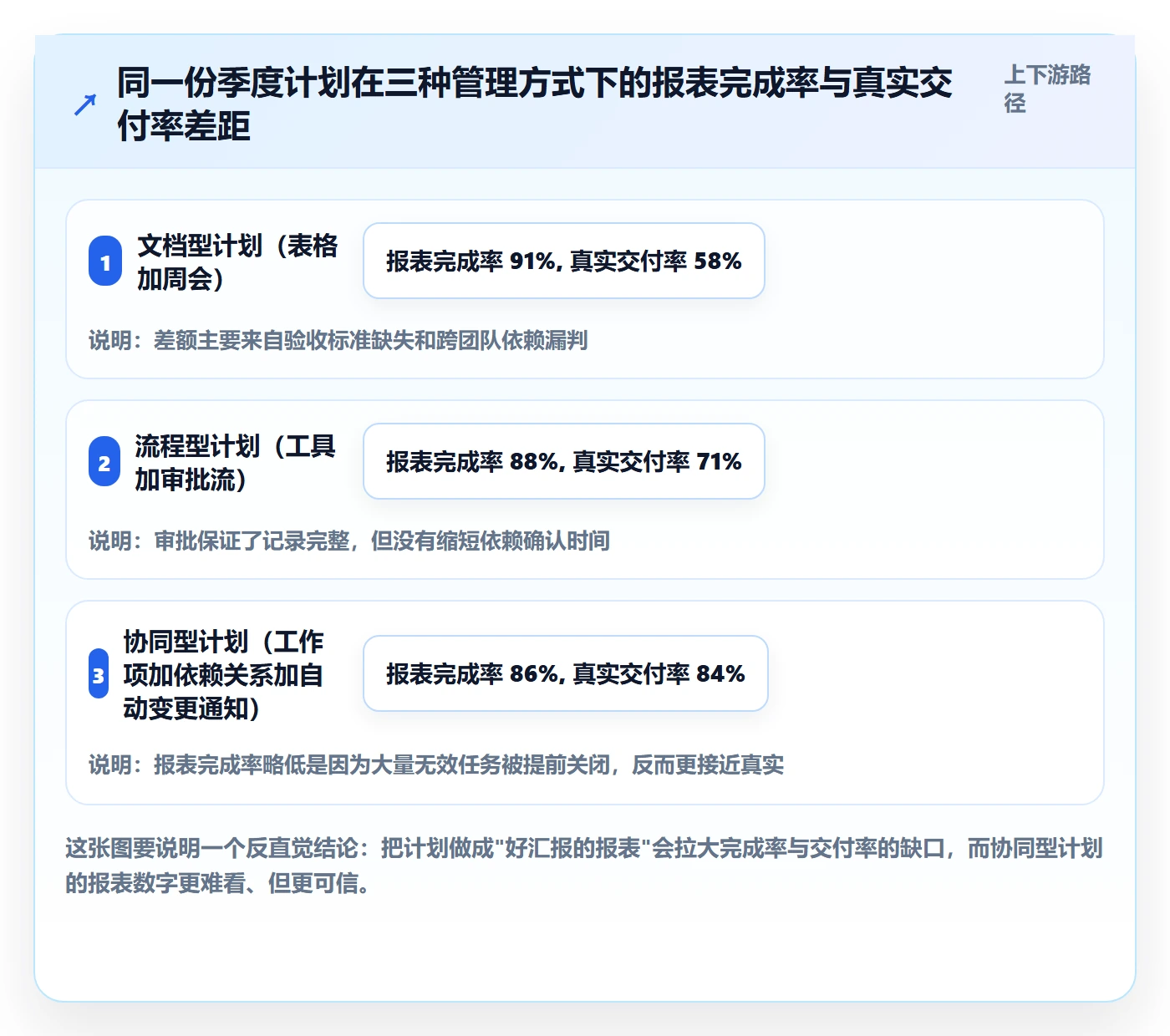Click the note about 大量无效任务被提前关闭
The height and width of the screenshot is (1036, 1170).
pos(436,764)
